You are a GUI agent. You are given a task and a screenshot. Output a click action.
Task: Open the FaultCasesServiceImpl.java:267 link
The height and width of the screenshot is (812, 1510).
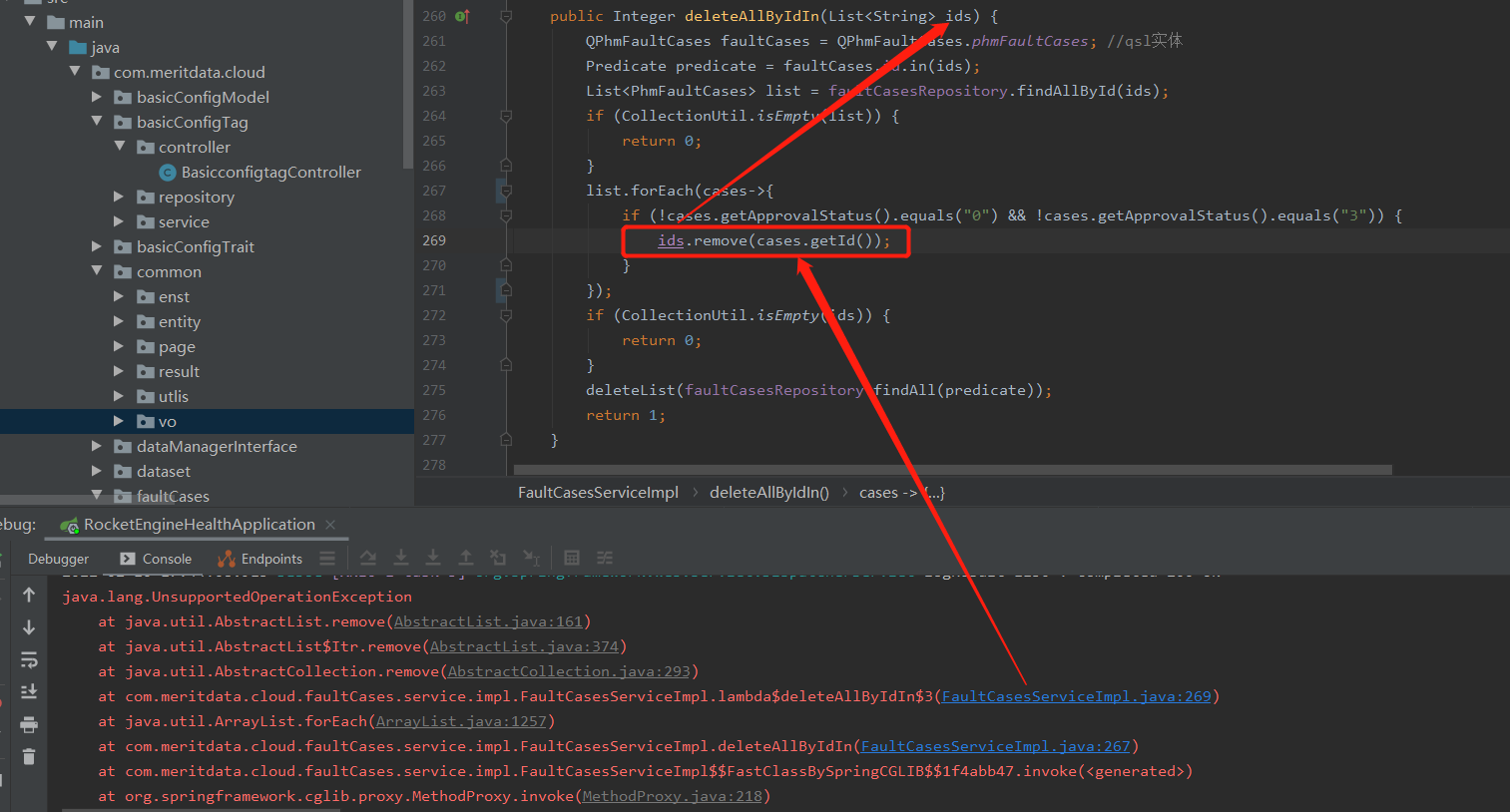[995, 746]
